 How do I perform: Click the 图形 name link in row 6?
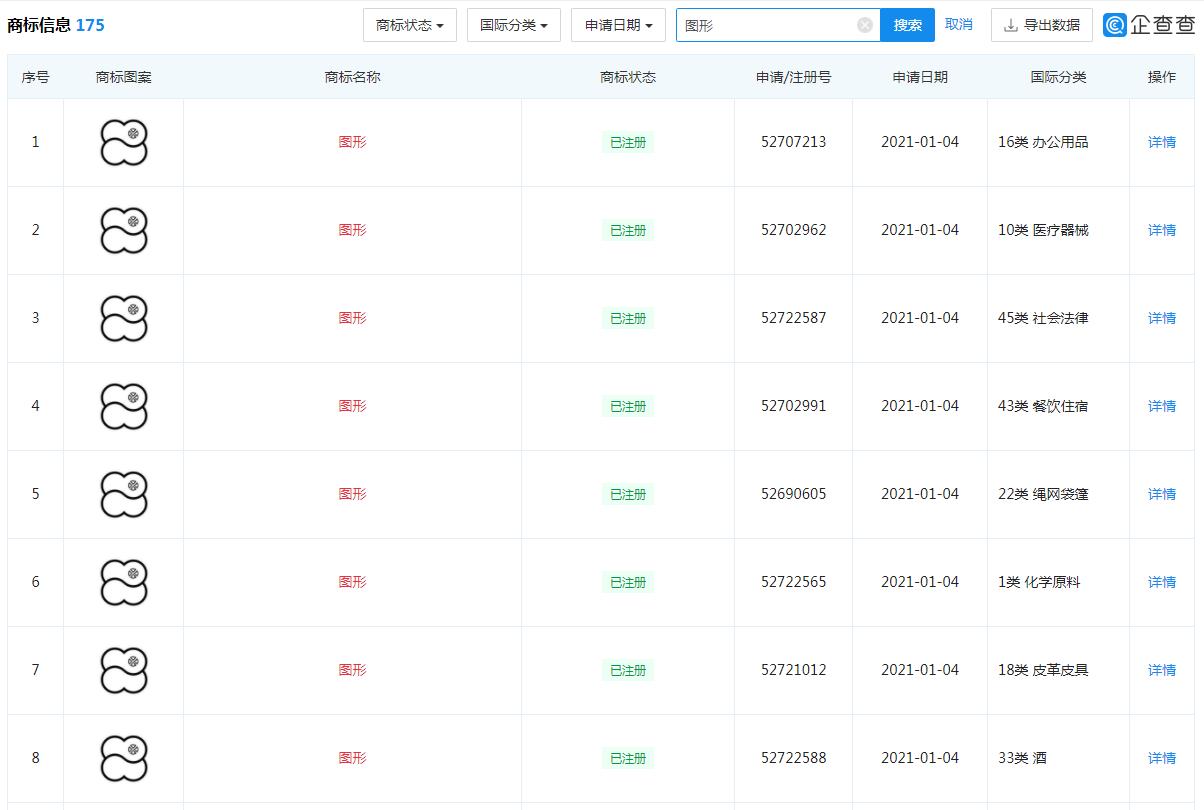coord(351,582)
